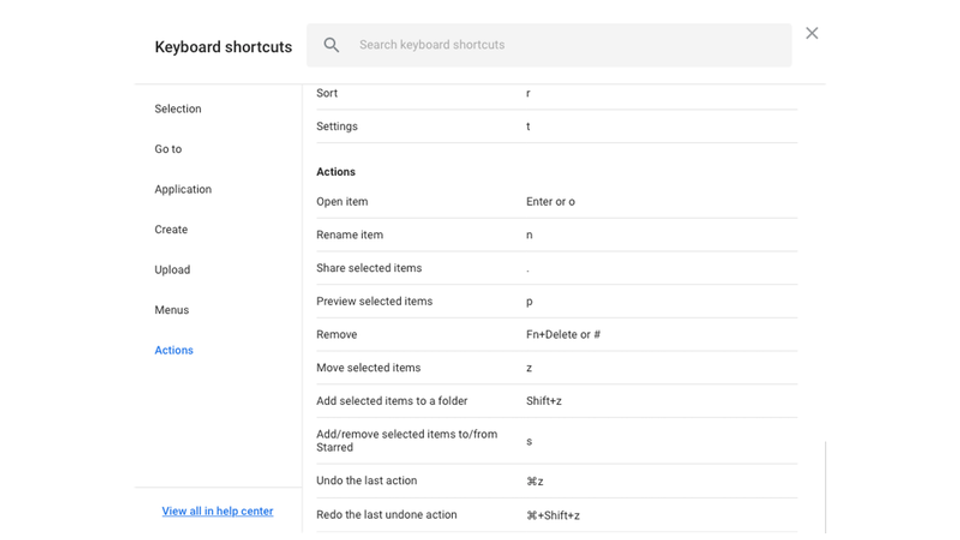Click the Remove shortcut row
Viewport: 960px width, 540px height.
coord(557,334)
